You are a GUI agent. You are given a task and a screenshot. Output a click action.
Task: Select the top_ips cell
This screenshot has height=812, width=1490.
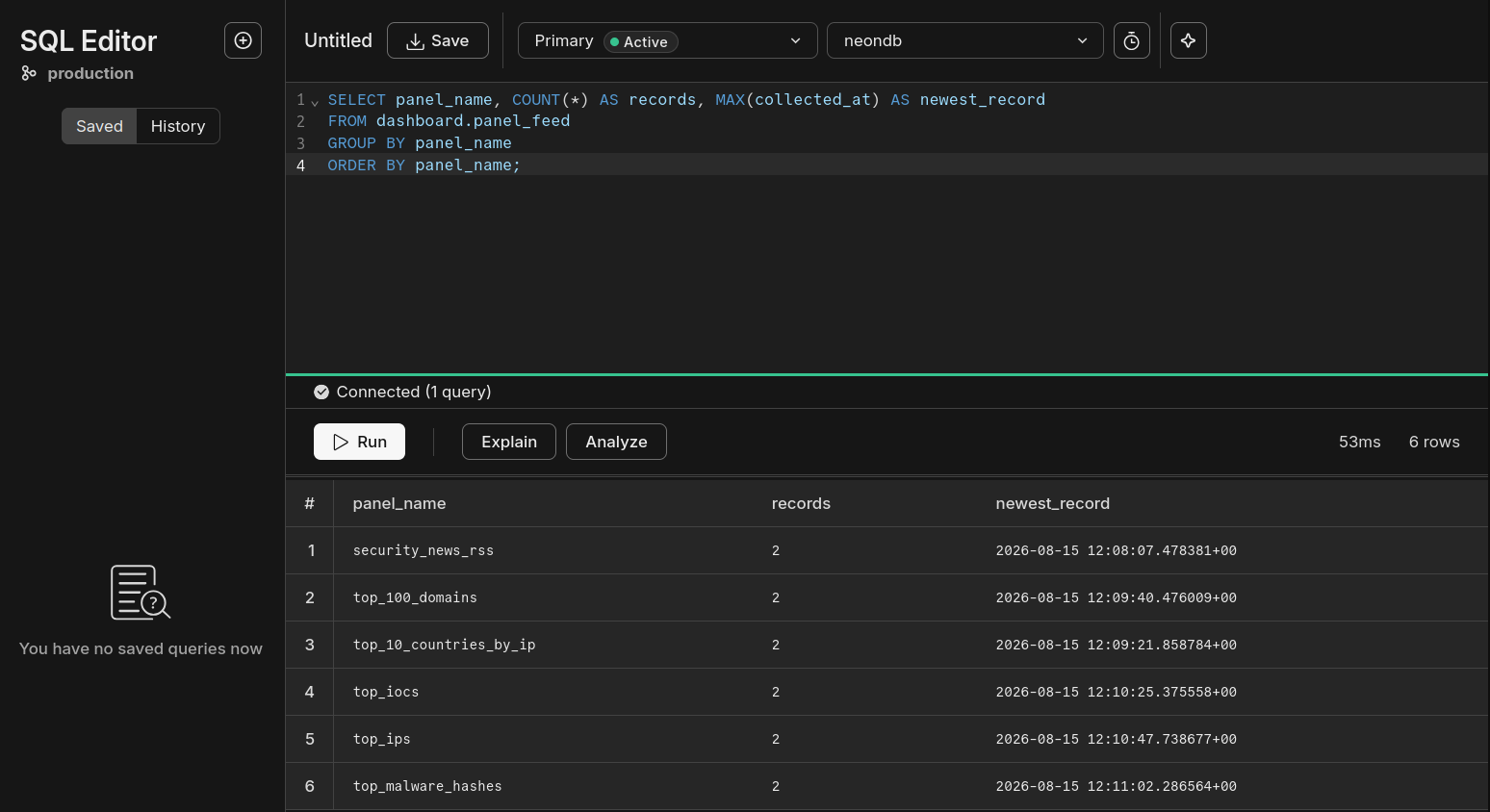381,739
